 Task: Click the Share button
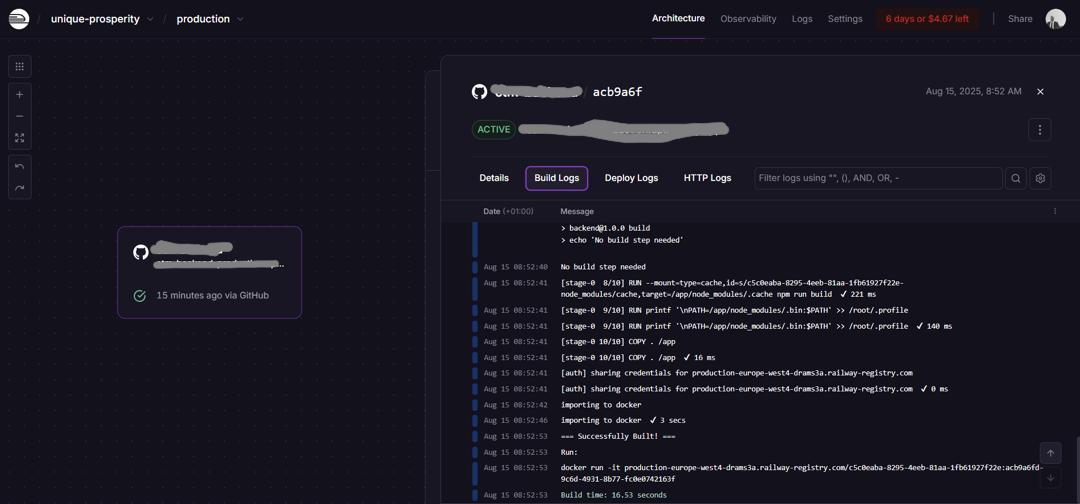(x=1020, y=19)
